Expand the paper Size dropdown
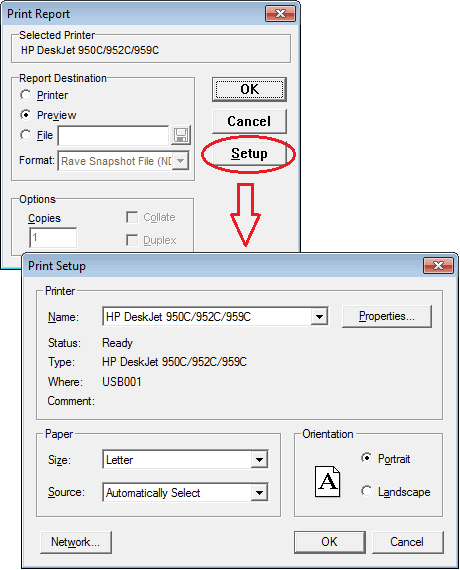The height and width of the screenshot is (570, 460). [x=259, y=460]
